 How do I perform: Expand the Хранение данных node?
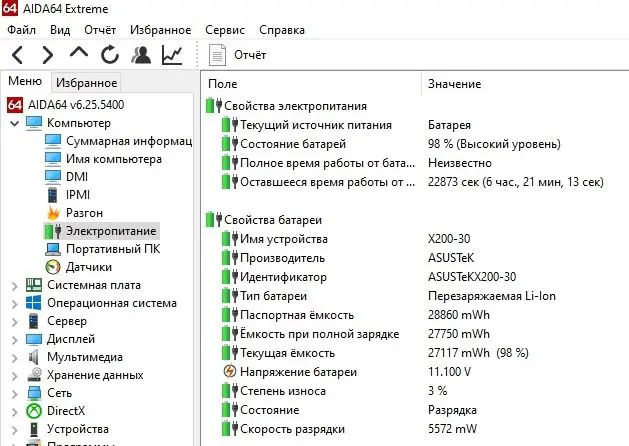(14, 376)
